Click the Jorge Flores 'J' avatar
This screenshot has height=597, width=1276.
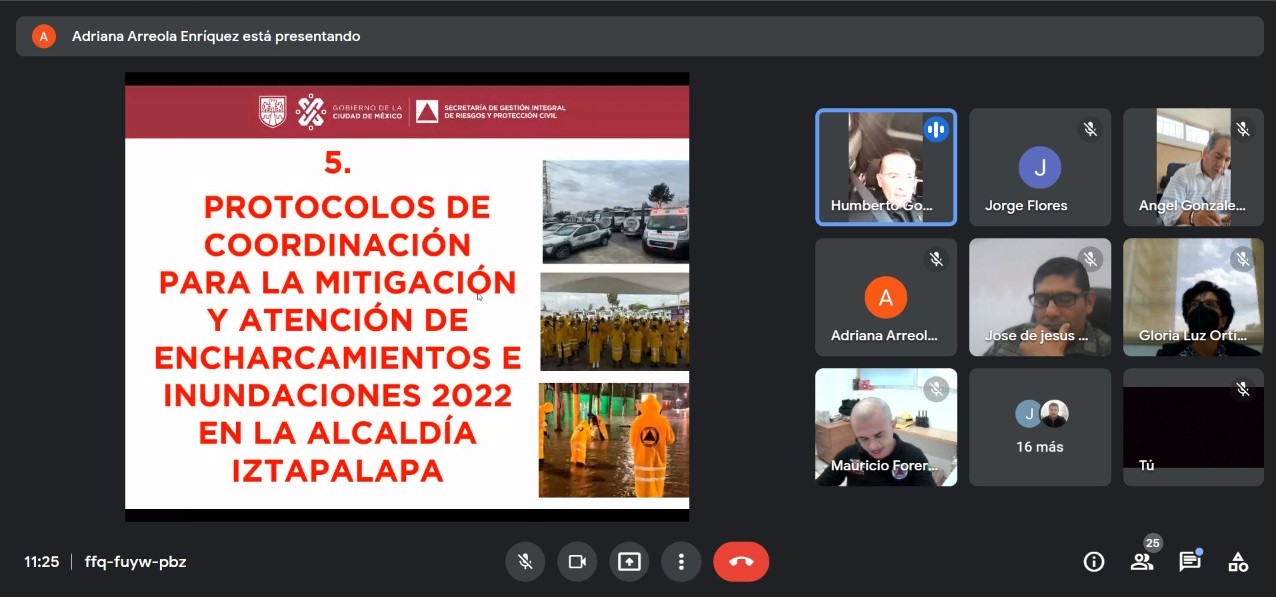coord(1040,167)
